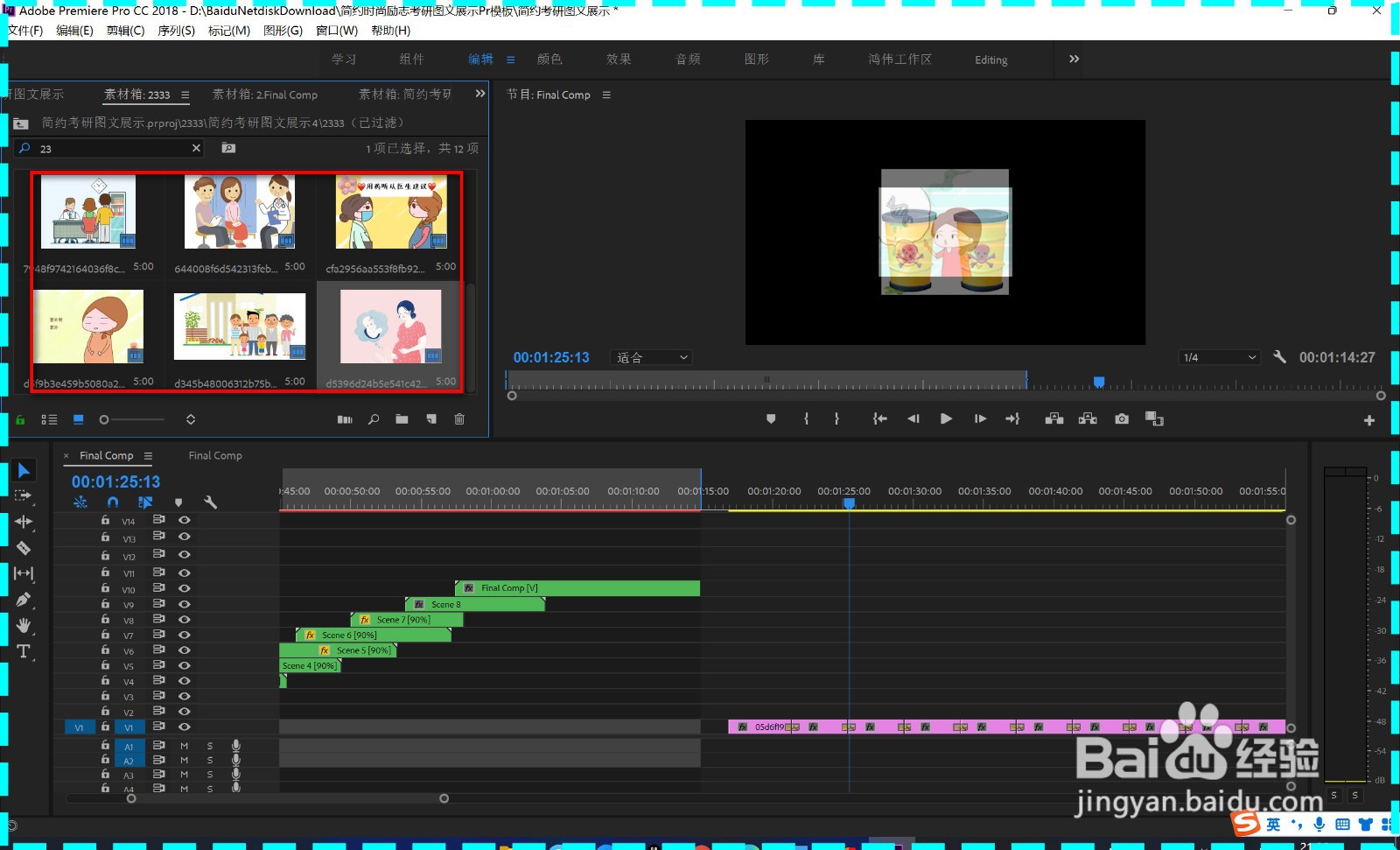Play the program monitor
The height and width of the screenshot is (850, 1400).
[946, 419]
